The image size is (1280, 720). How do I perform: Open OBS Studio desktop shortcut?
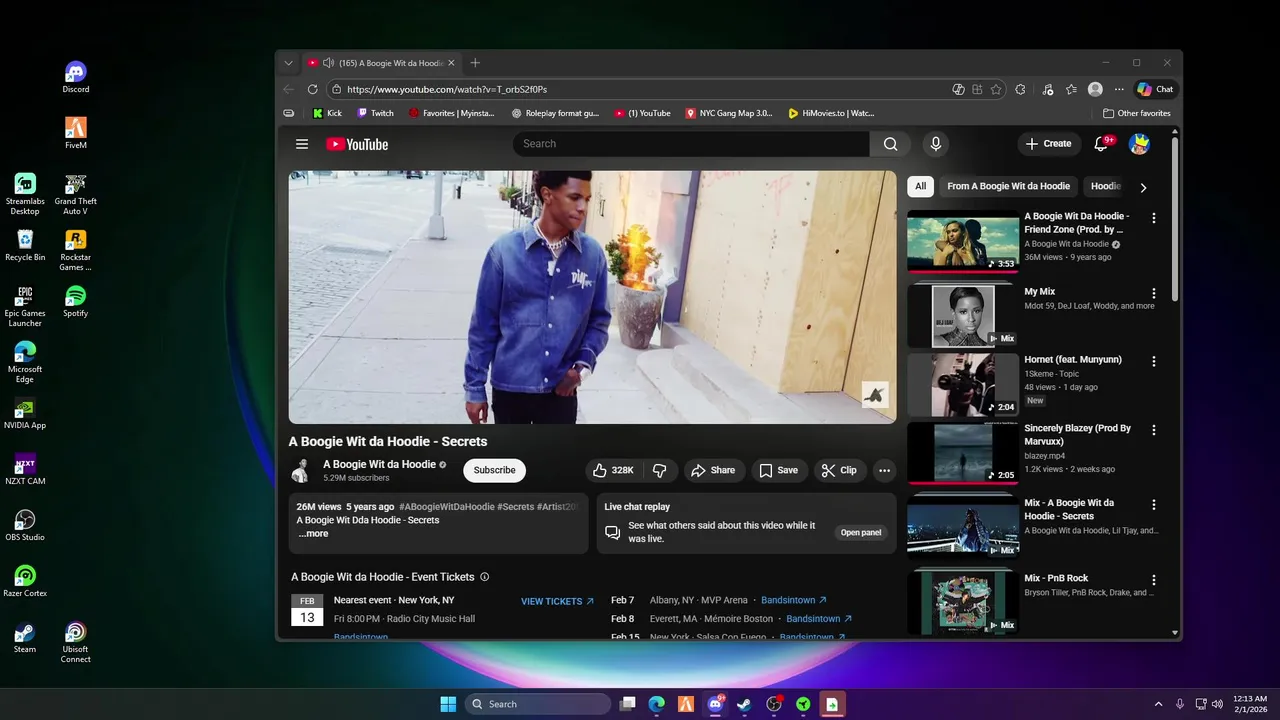pos(25,525)
